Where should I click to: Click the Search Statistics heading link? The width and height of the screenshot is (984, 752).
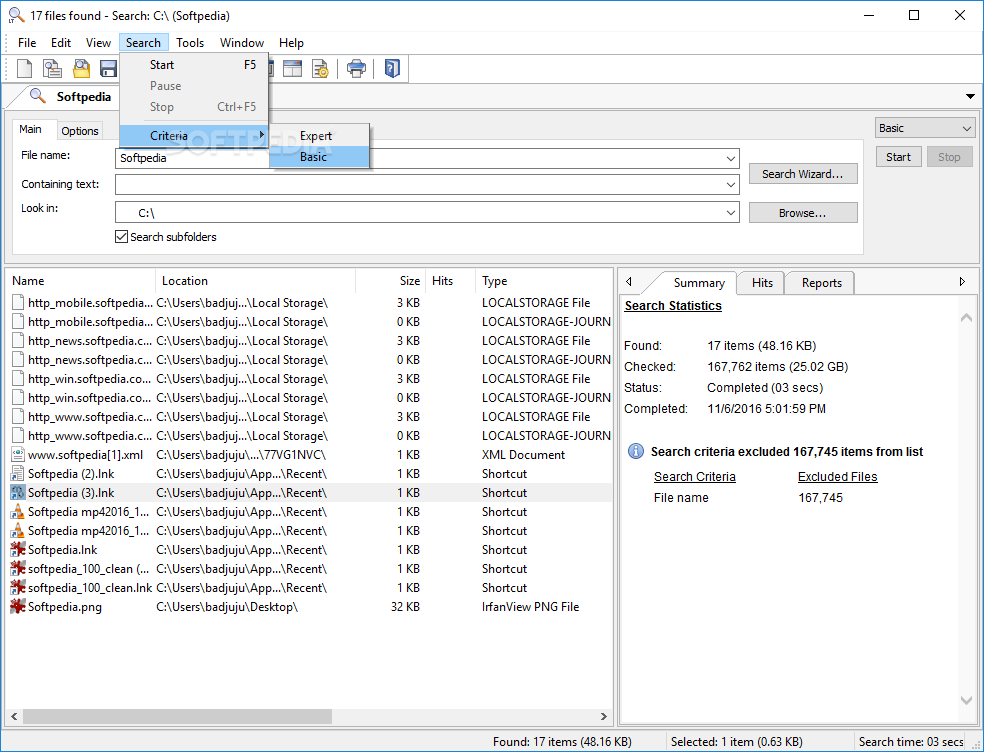click(x=673, y=306)
